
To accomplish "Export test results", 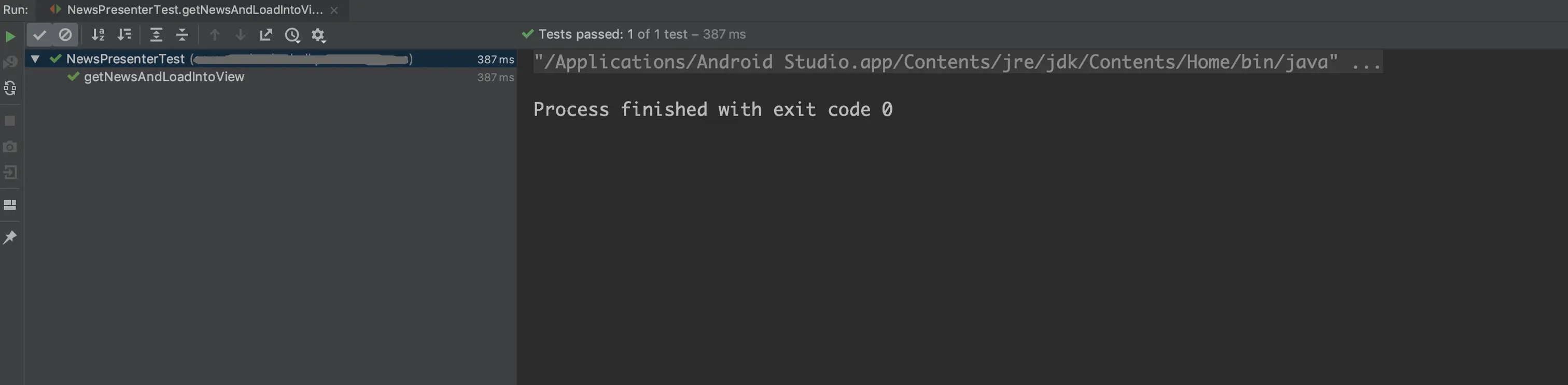I will pyautogui.click(x=266, y=35).
